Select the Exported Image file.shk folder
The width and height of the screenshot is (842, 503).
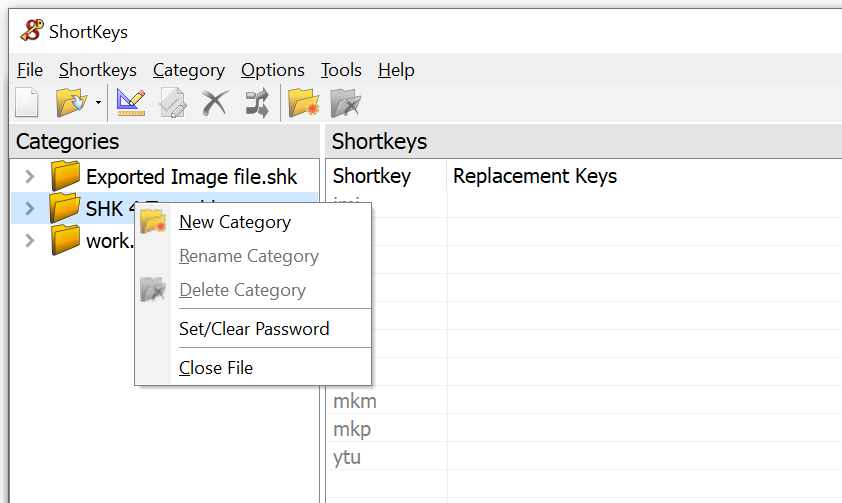pos(191,177)
